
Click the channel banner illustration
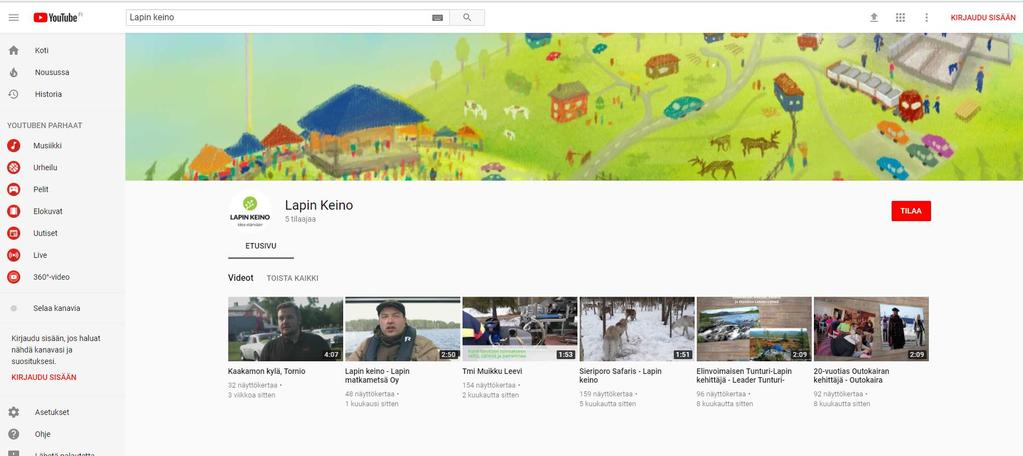(574, 107)
